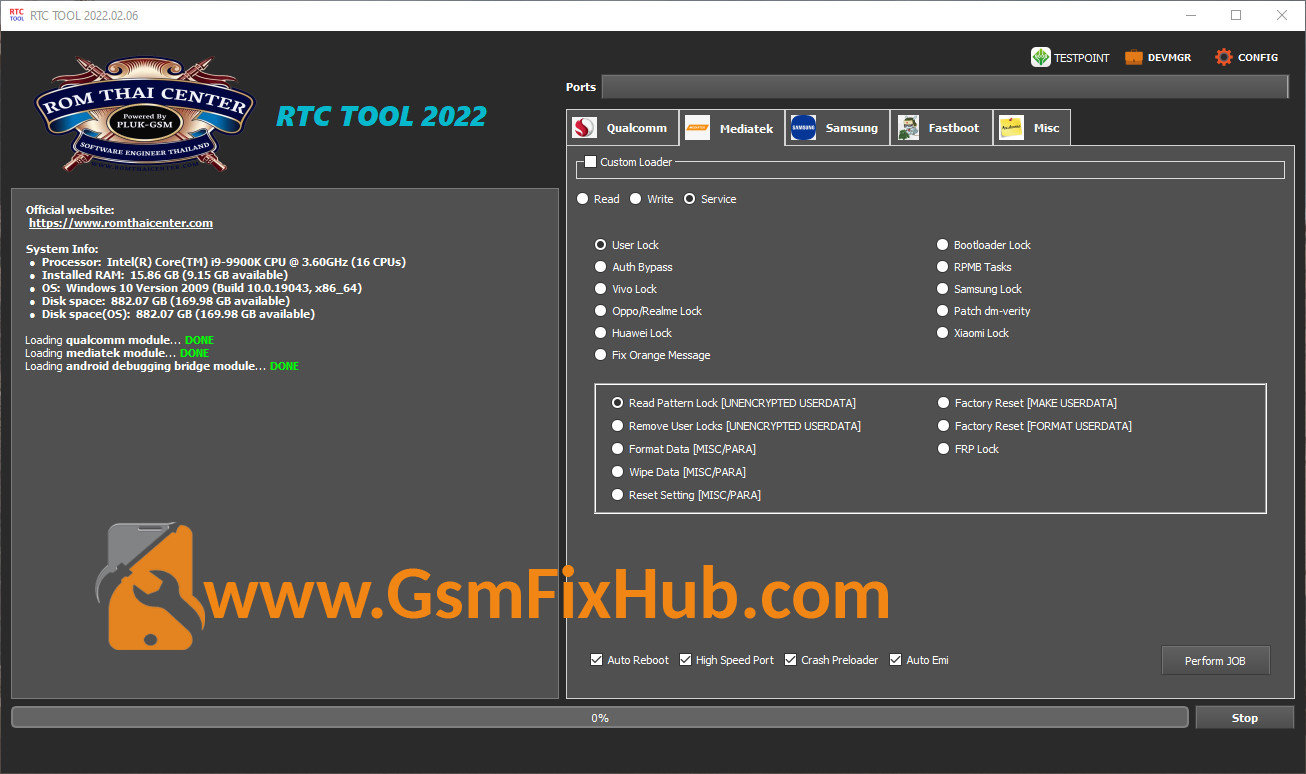The image size is (1306, 774).
Task: Click the Stop button
Action: tap(1244, 718)
